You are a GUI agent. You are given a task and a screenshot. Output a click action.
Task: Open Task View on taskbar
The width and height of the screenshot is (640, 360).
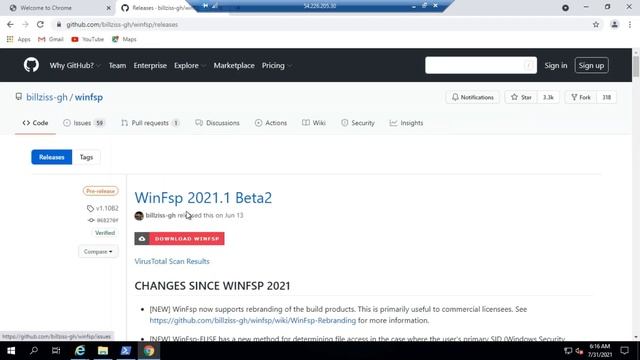(56, 351)
